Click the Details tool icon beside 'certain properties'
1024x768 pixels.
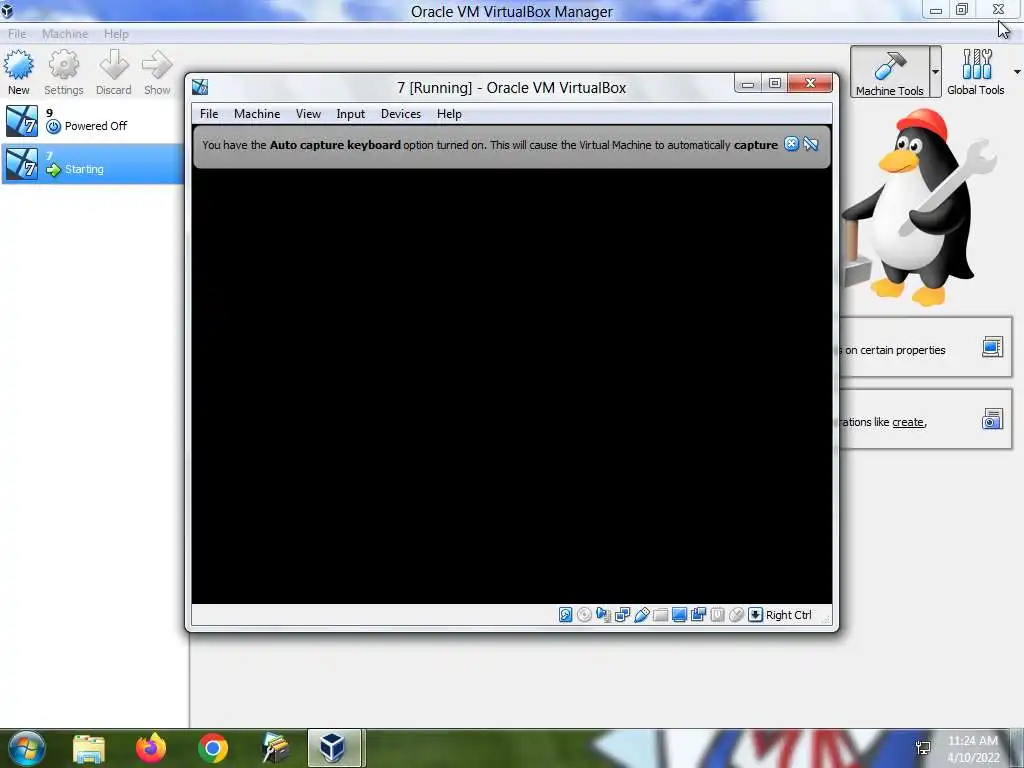click(x=992, y=347)
